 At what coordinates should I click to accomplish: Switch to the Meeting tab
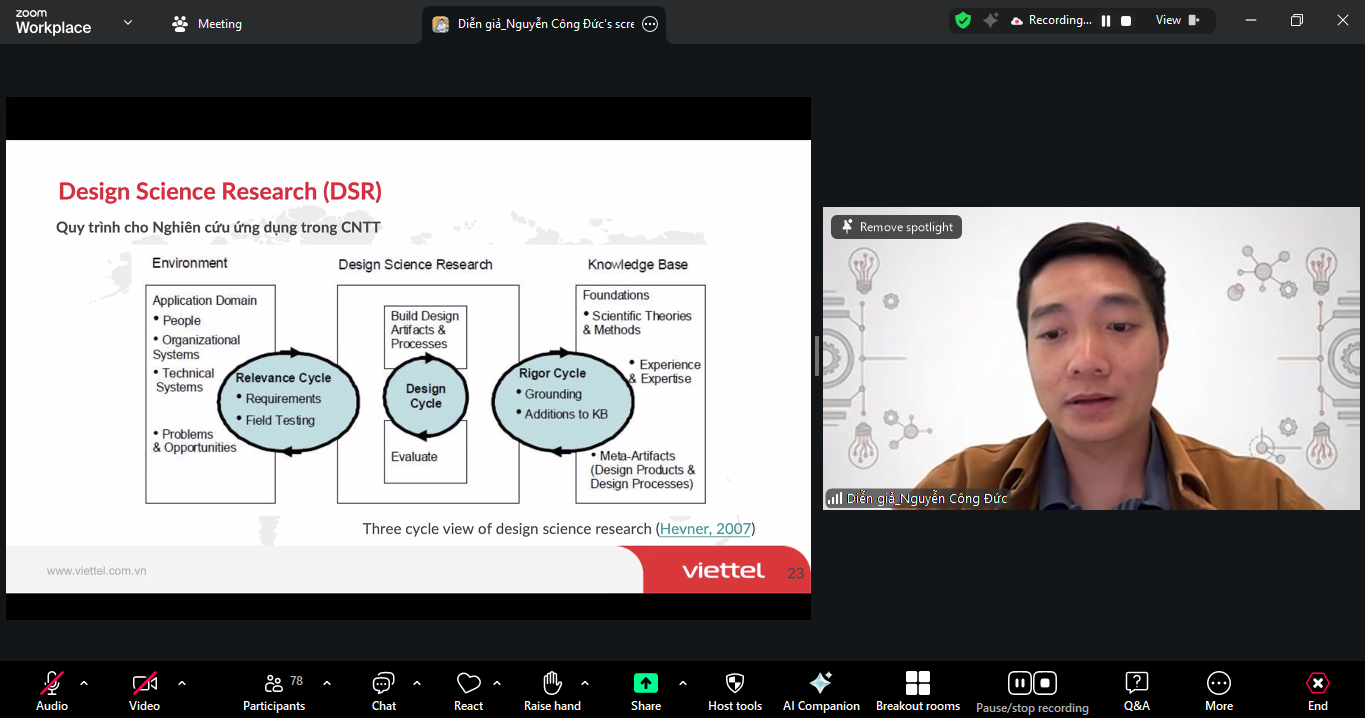click(208, 24)
